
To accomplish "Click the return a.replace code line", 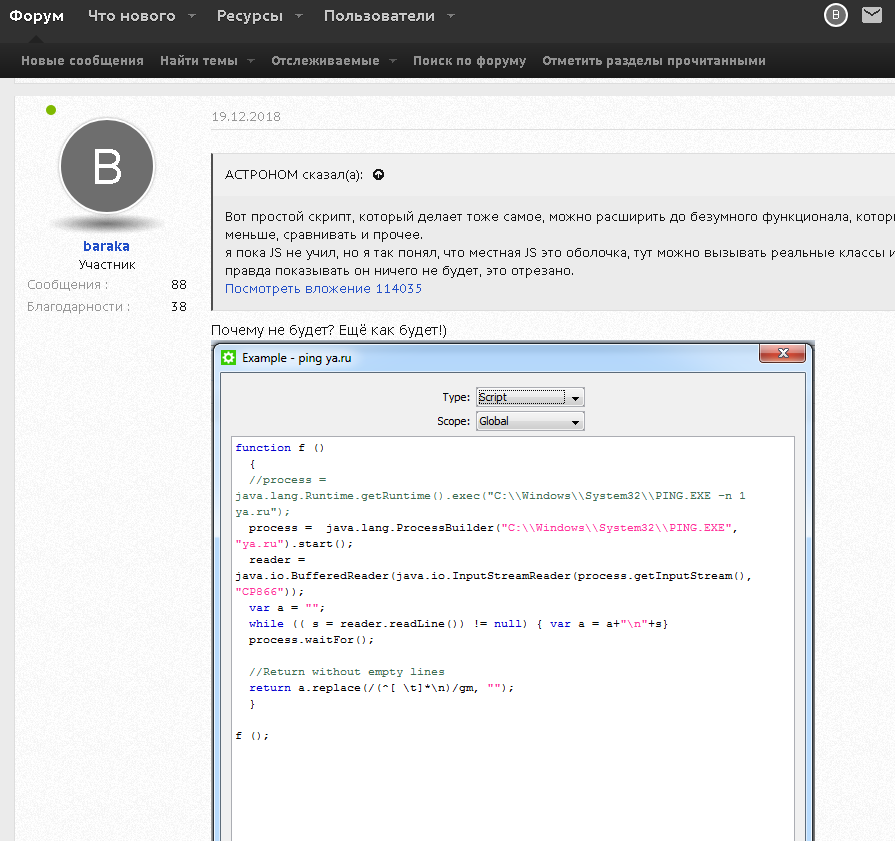I will coord(381,687).
